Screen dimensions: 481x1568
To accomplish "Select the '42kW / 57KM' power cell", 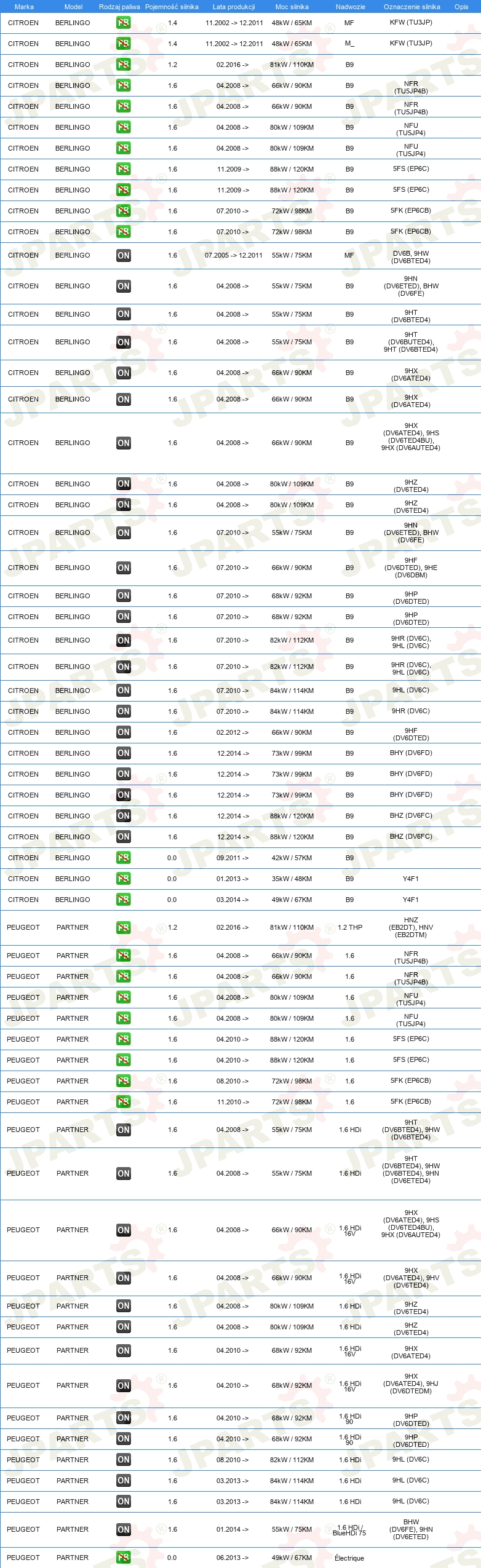I will [292, 858].
